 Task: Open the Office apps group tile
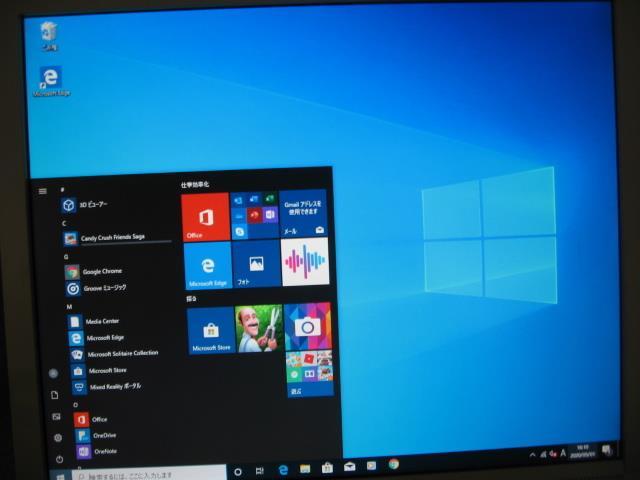[255, 215]
